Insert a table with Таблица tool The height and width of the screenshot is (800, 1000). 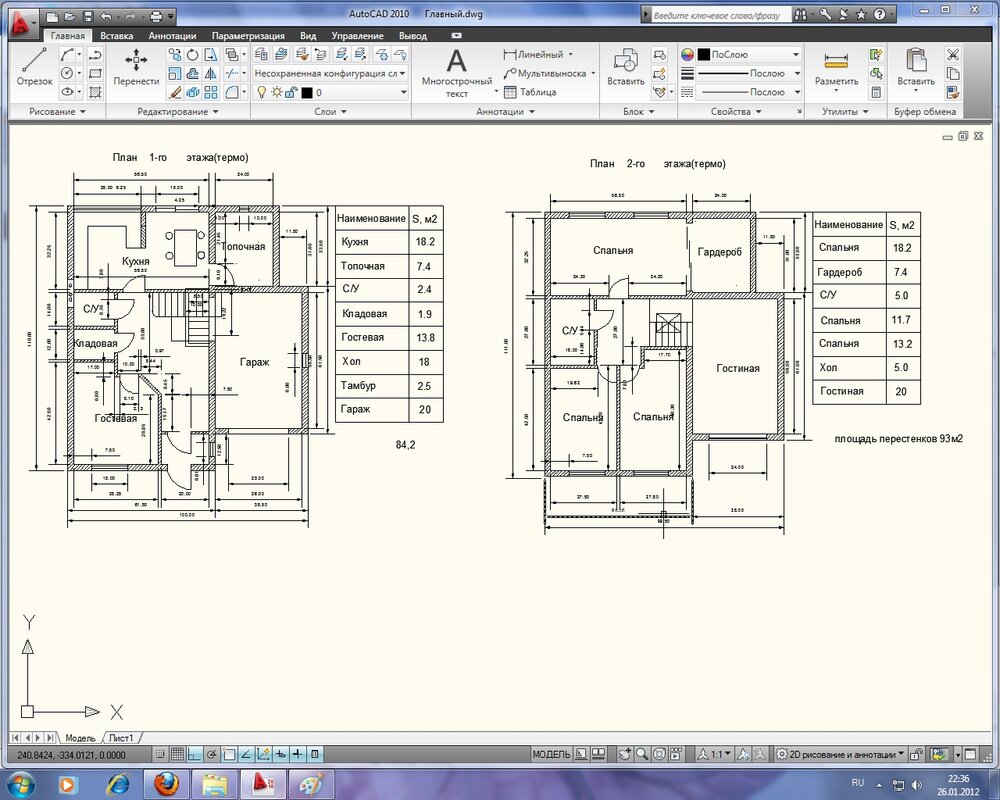pyautogui.click(x=530, y=92)
